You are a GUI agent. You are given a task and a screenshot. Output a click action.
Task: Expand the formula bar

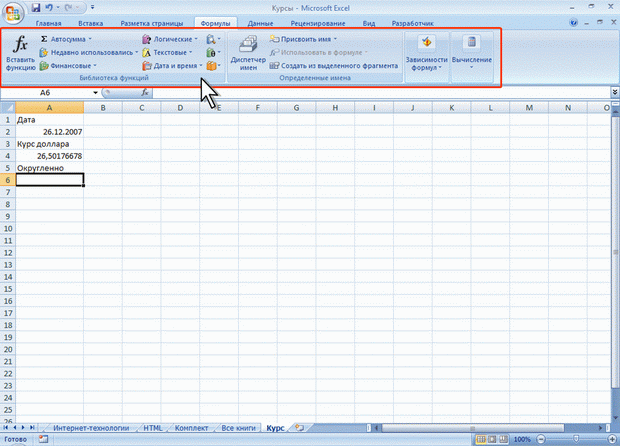point(615,92)
